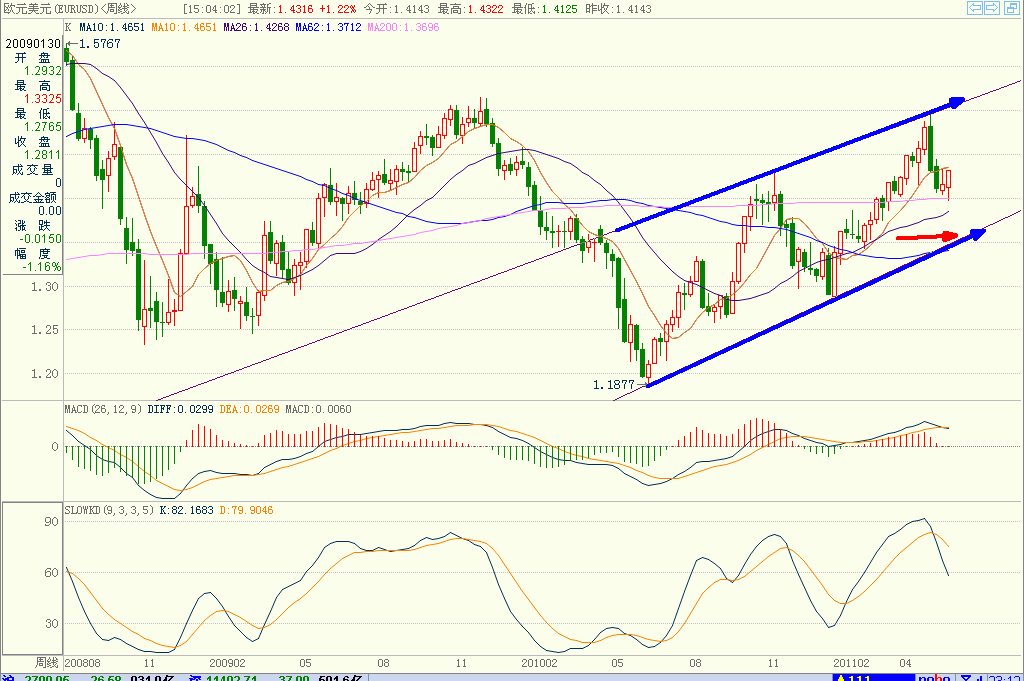Click the 30 level on SLOWKD axis
This screenshot has height=681, width=1024.
(52, 624)
